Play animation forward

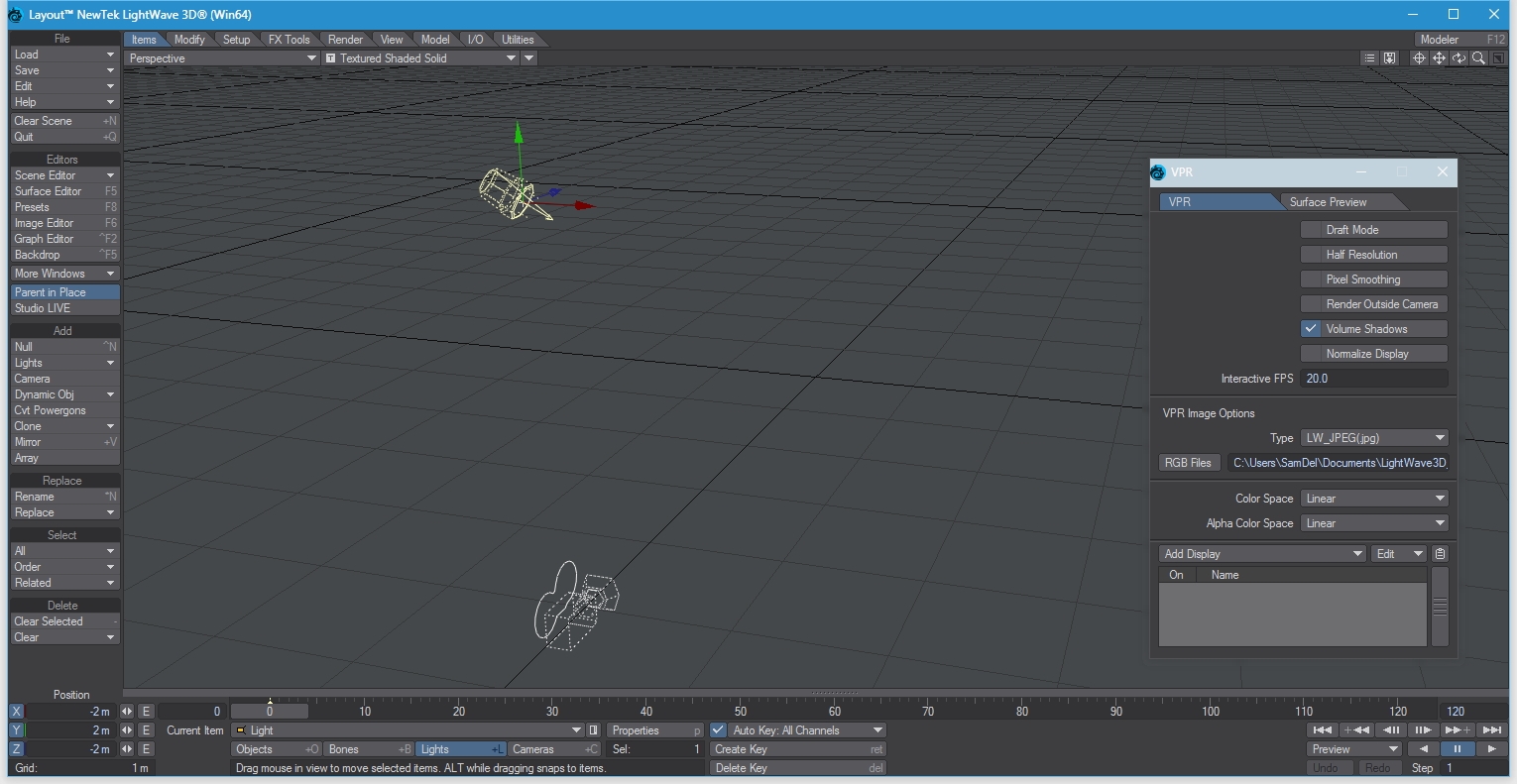pos(1492,749)
